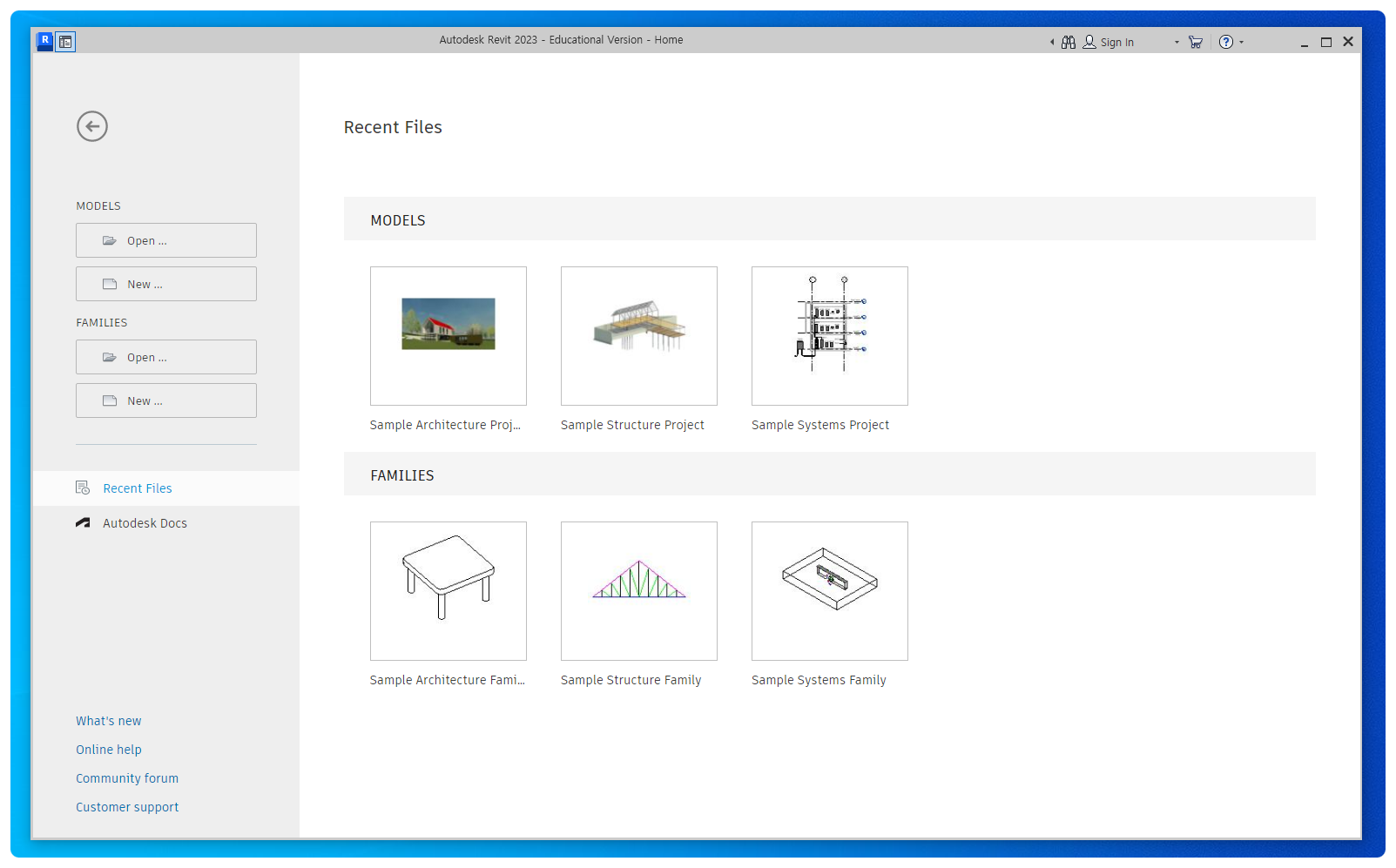Click the binoculars search icon
This screenshot has height=868, width=1396.
pyautogui.click(x=1069, y=42)
